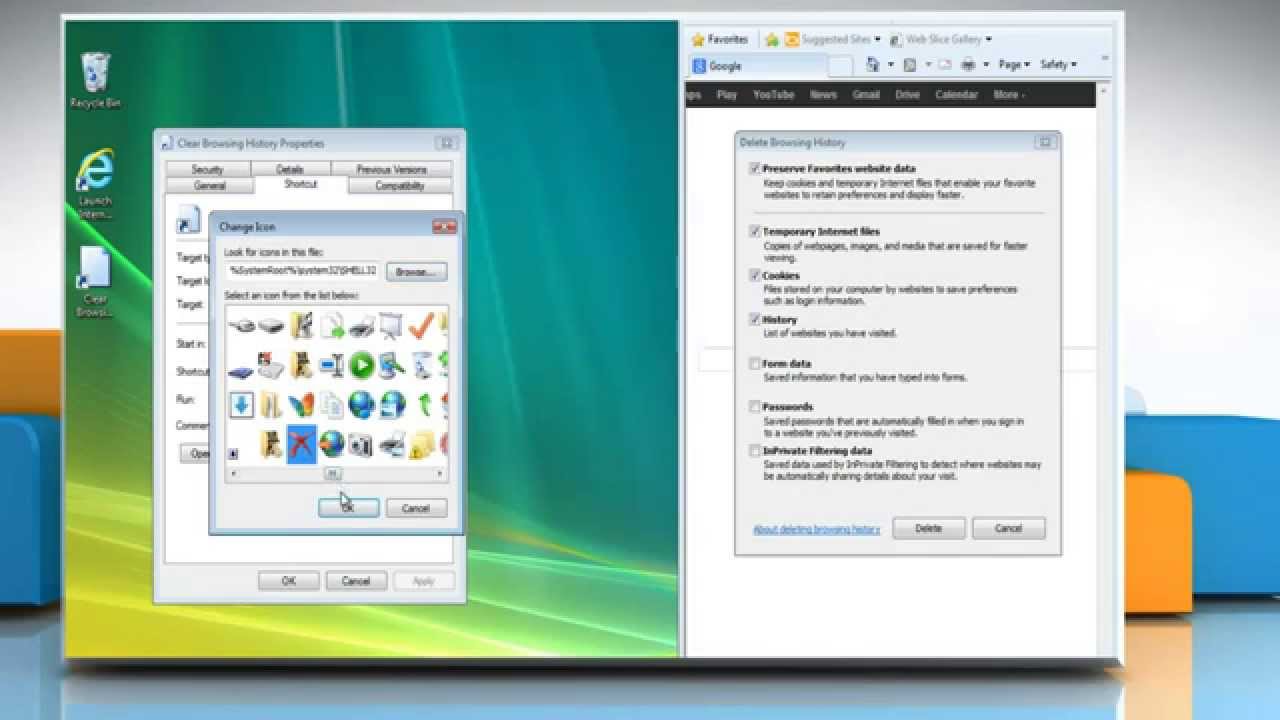Select the presentation screen icon
The width and height of the screenshot is (1280, 720).
point(392,325)
